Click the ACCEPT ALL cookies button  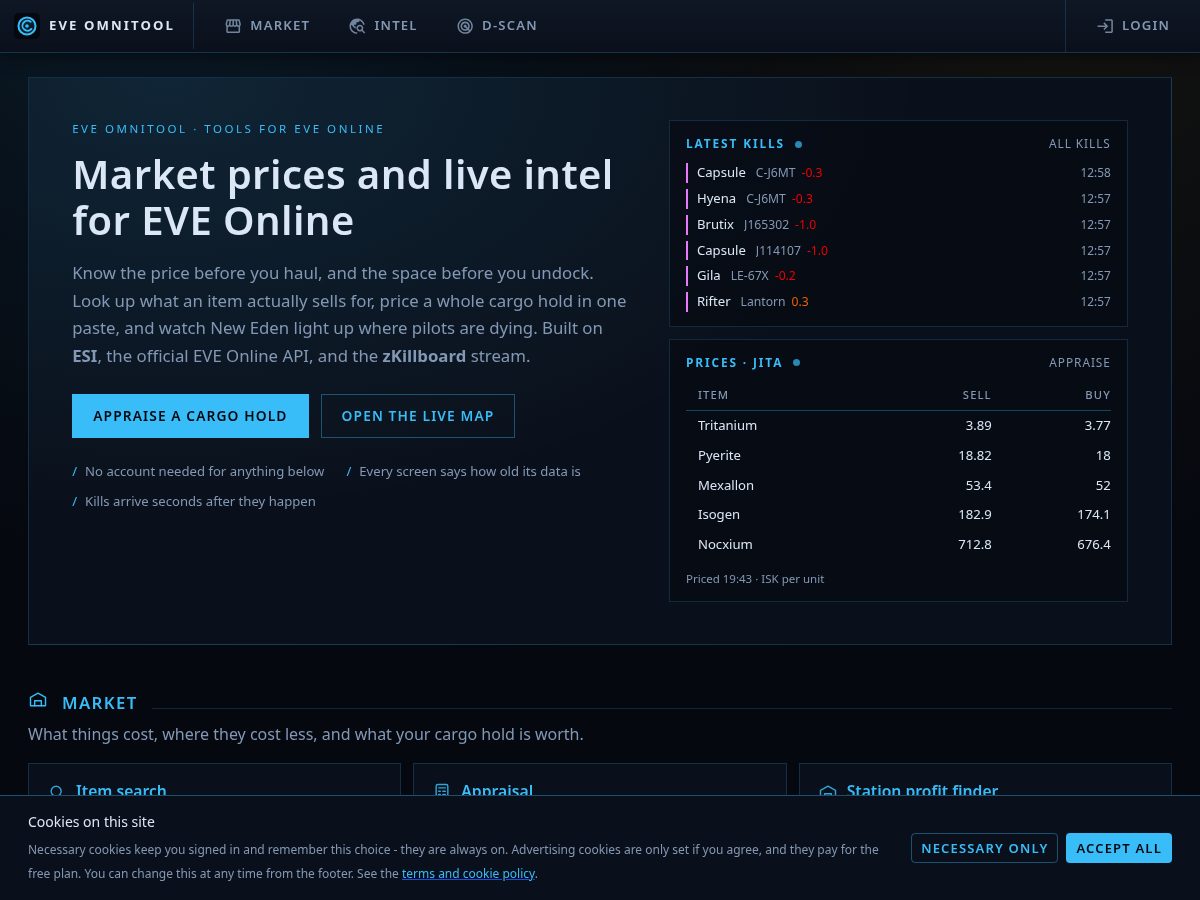(x=1119, y=848)
